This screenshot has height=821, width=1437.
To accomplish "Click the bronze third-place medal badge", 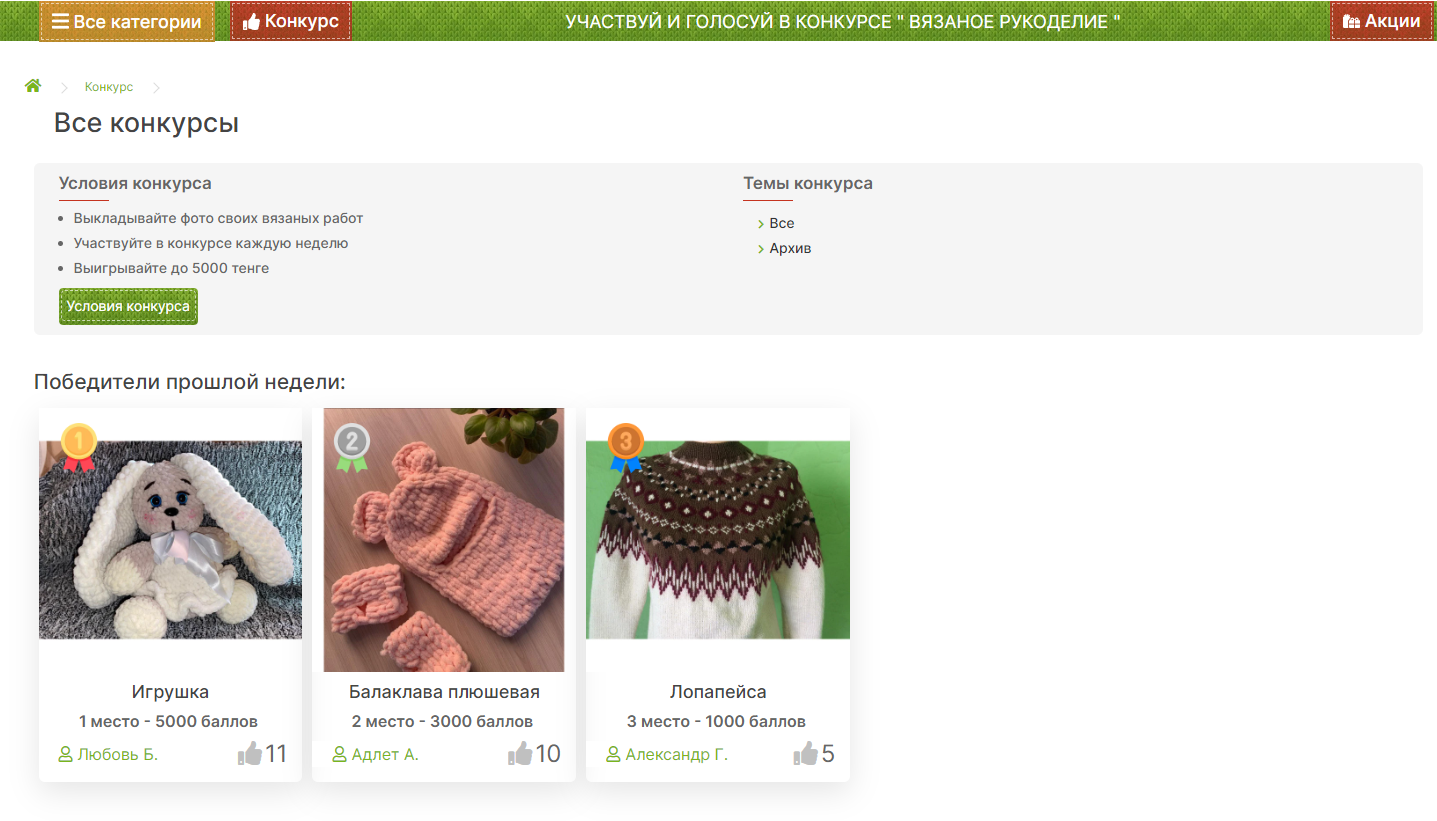I will click(x=626, y=447).
